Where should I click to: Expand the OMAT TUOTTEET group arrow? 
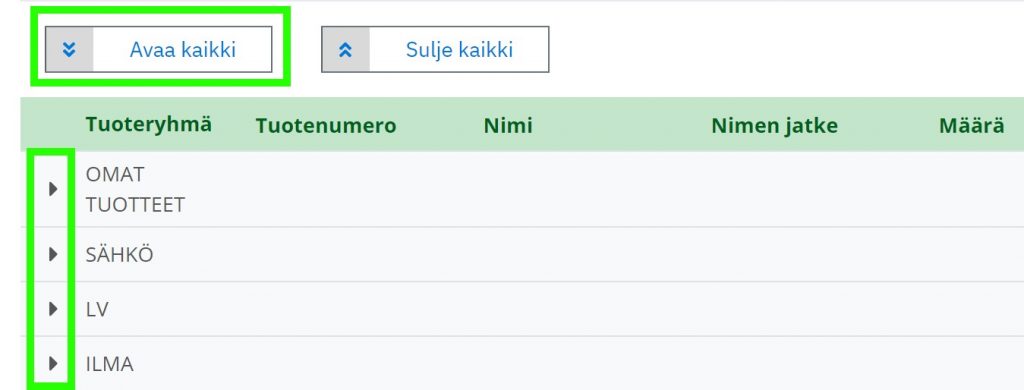pyautogui.click(x=54, y=189)
